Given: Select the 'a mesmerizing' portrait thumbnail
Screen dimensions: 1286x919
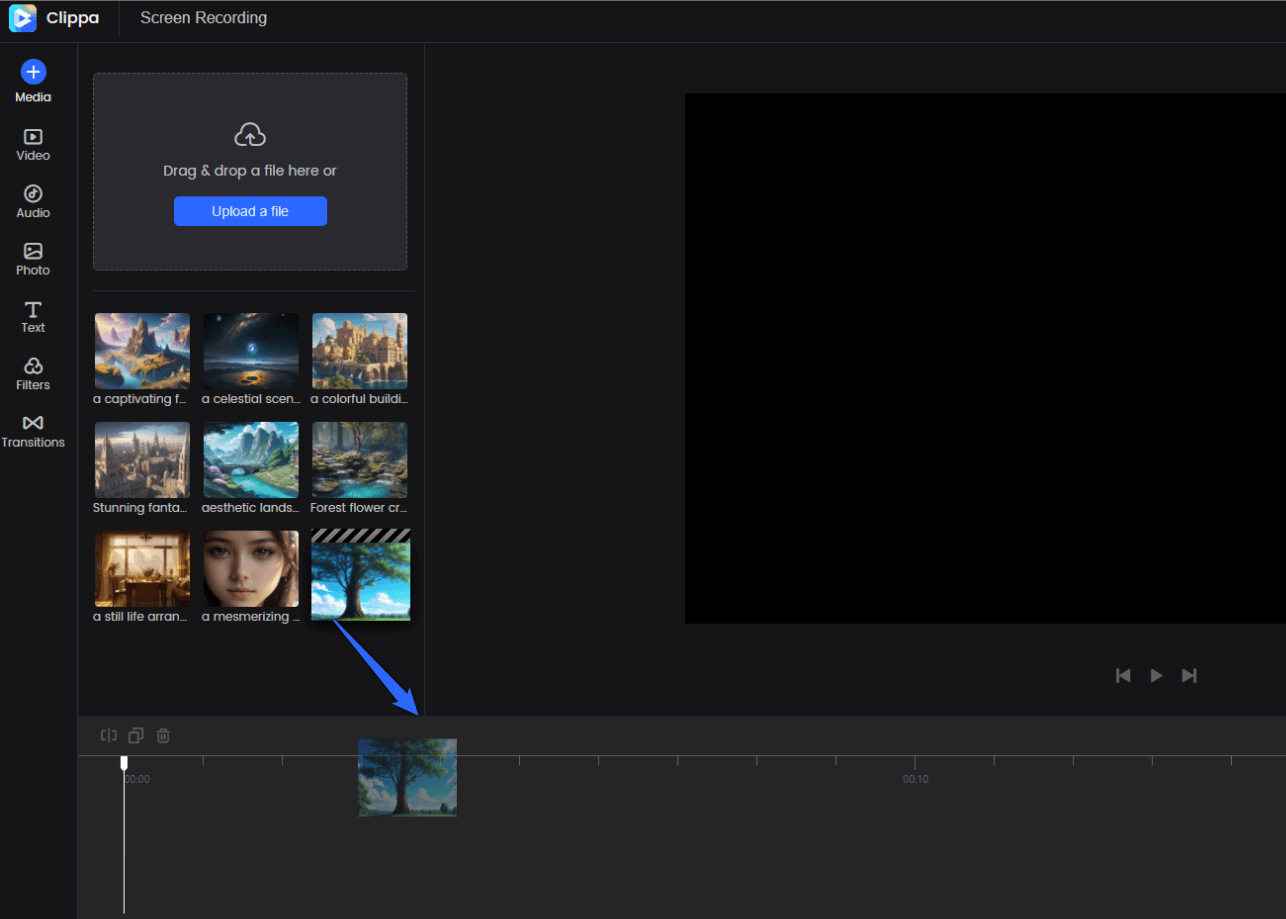Looking at the screenshot, I should (251, 569).
